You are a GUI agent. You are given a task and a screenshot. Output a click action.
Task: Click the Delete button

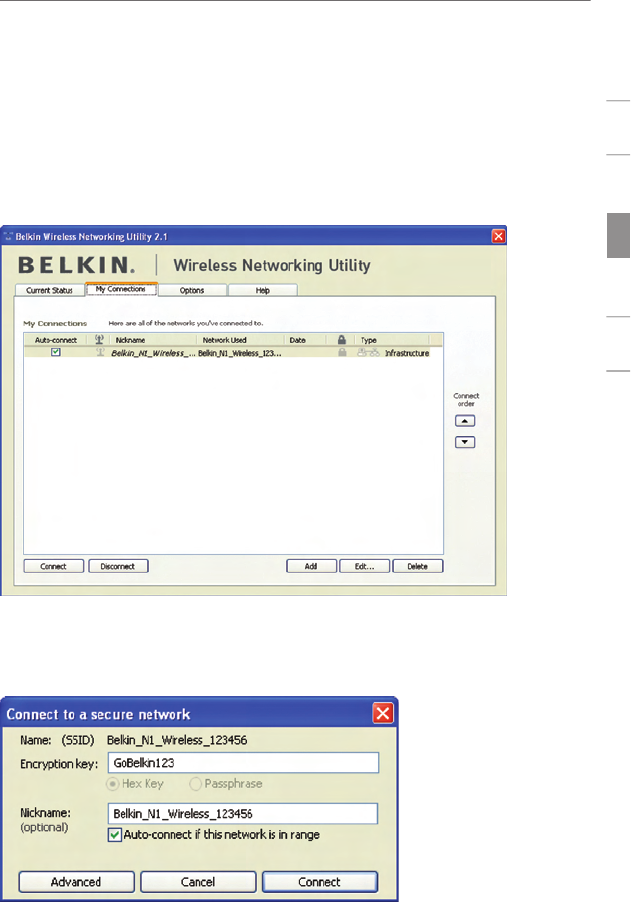418,566
